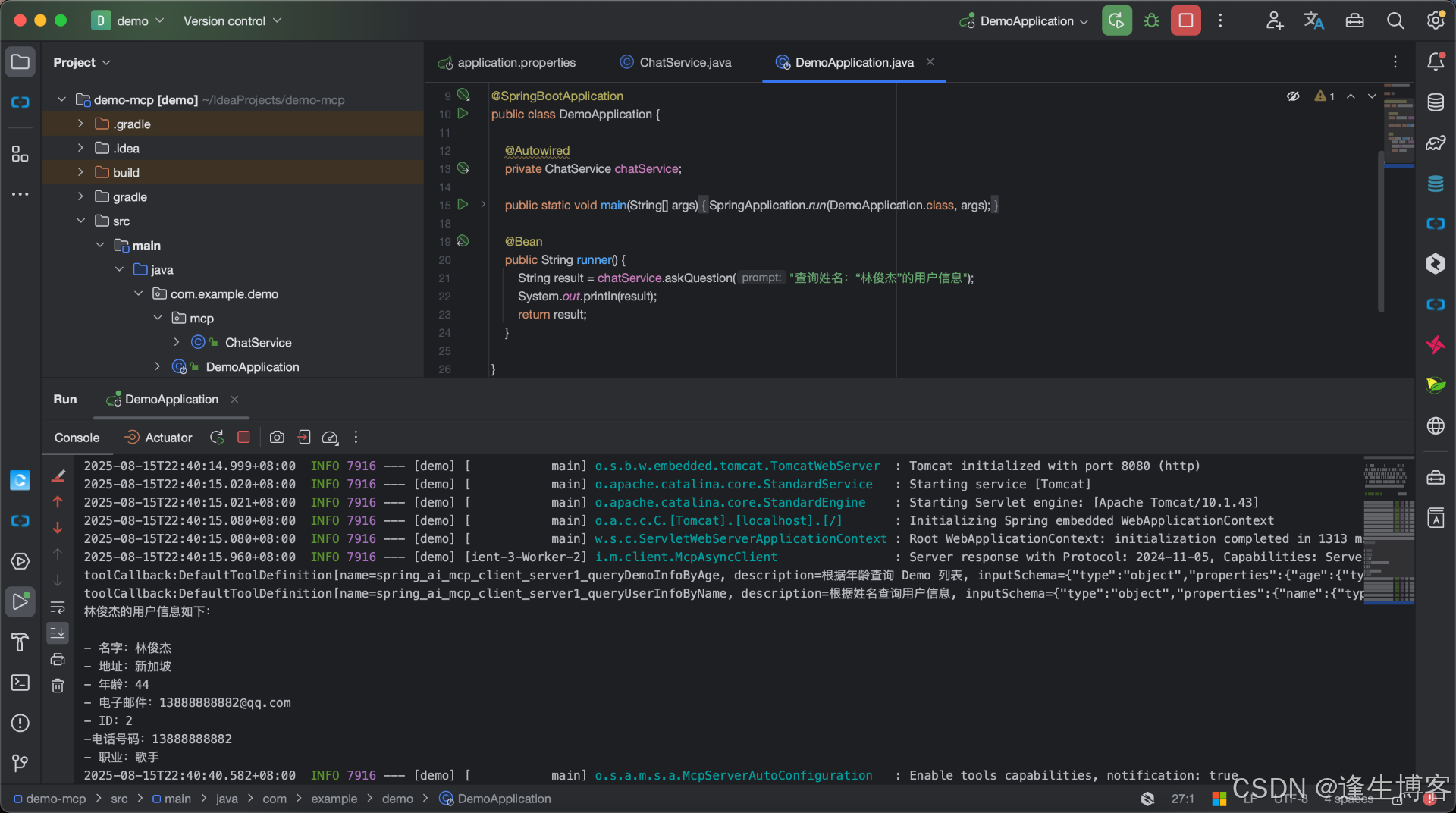Viewport: 1456px width, 813px height.
Task: Open the Gradle elephant tool window
Action: coord(1436,143)
